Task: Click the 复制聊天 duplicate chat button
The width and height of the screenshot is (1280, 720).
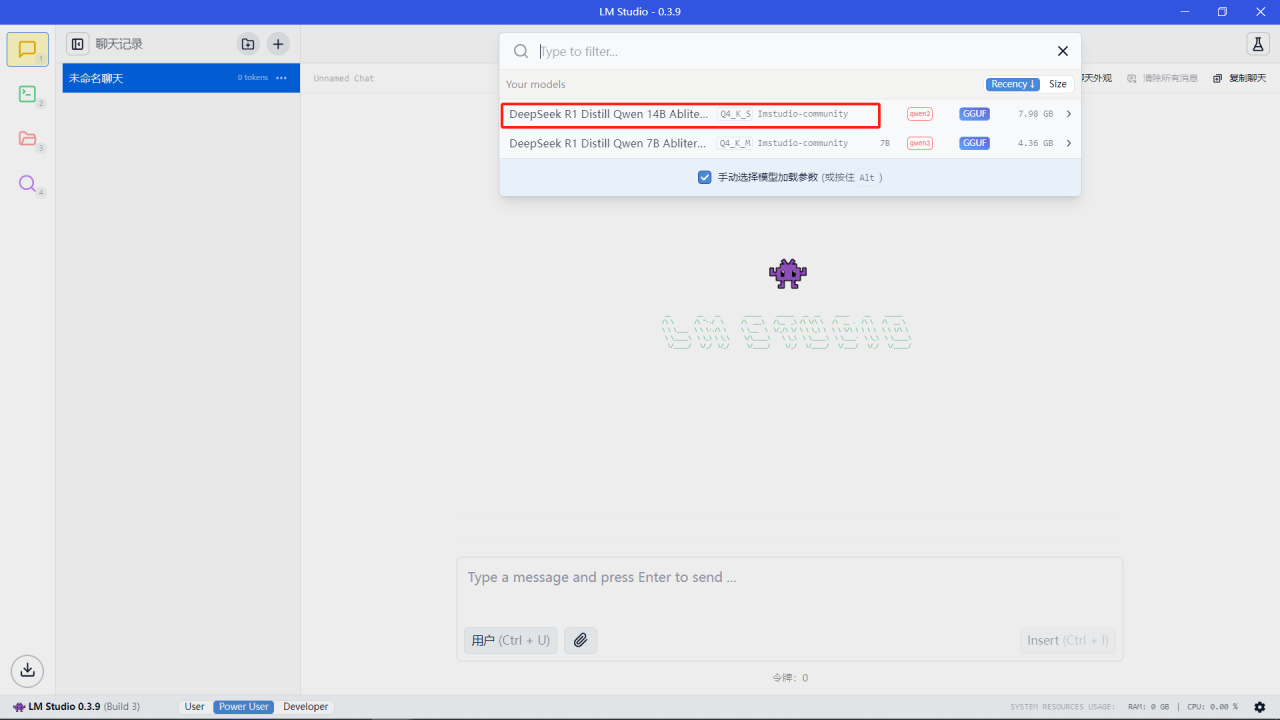Action: click(1240, 78)
